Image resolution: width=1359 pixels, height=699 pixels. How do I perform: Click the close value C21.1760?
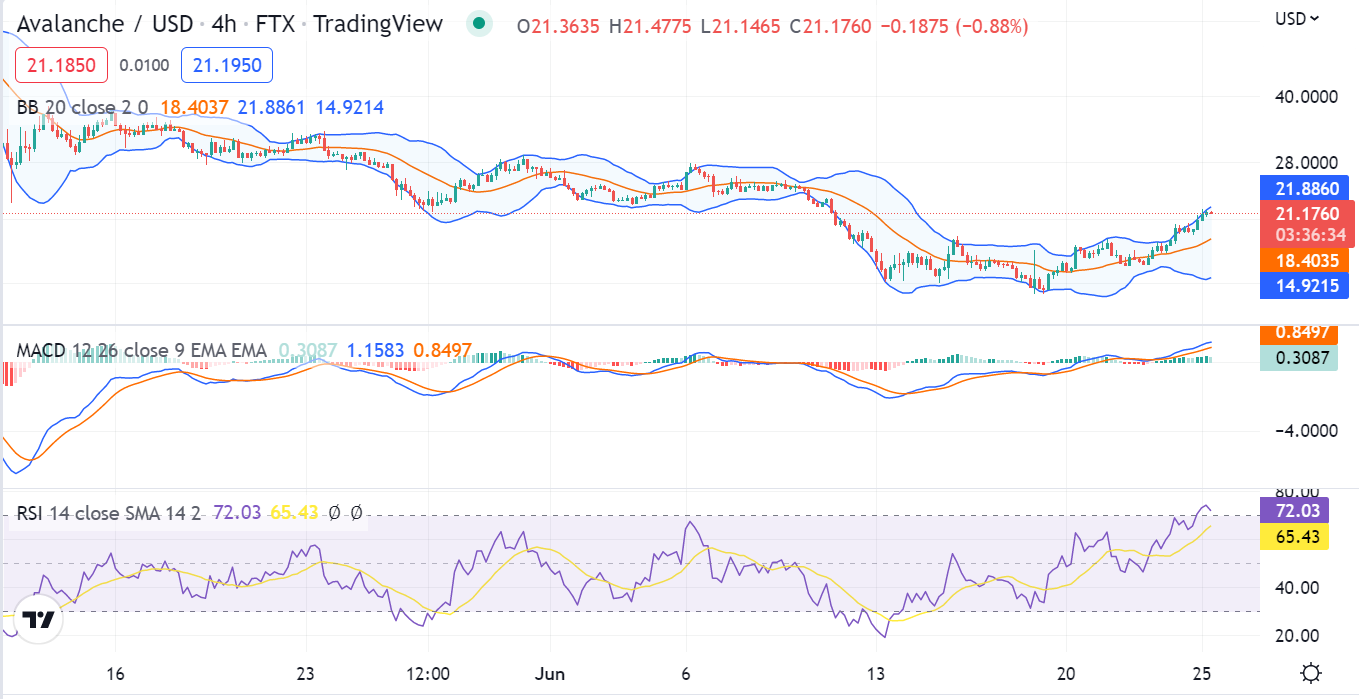coord(831,26)
